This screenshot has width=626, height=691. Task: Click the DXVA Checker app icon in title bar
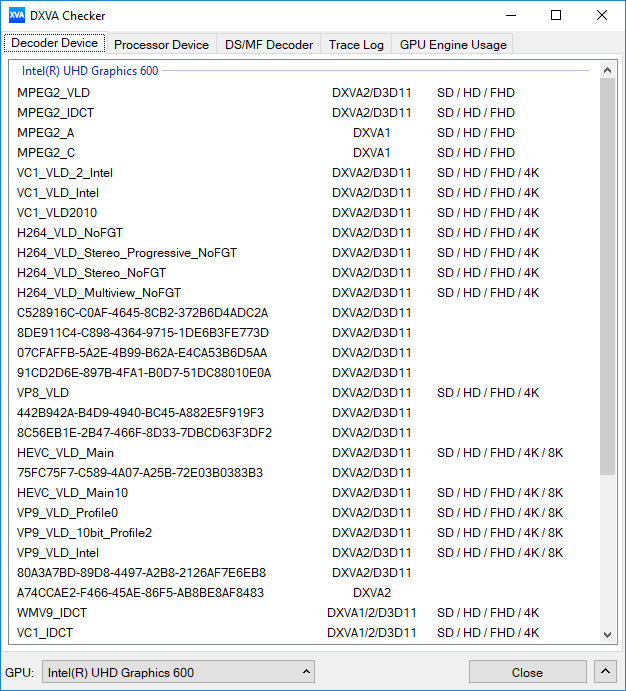(x=17, y=15)
